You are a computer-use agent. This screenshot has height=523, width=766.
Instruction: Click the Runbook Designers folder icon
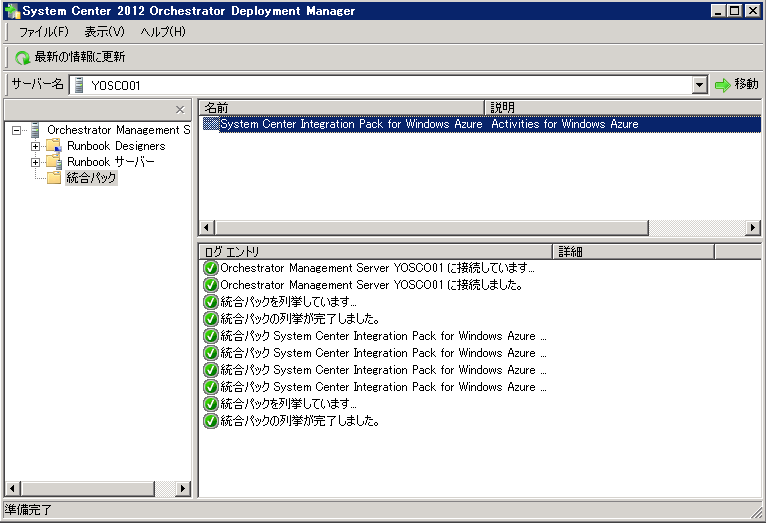coord(54,146)
